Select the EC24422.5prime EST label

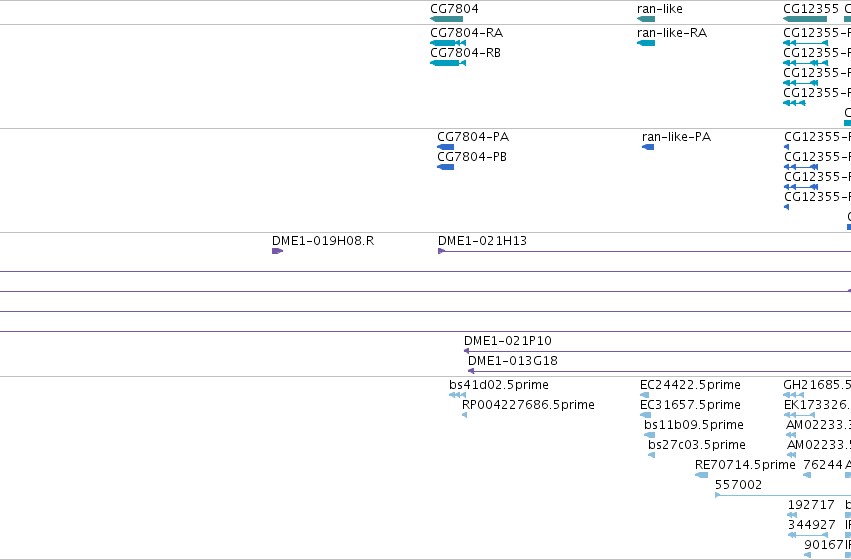(x=690, y=385)
